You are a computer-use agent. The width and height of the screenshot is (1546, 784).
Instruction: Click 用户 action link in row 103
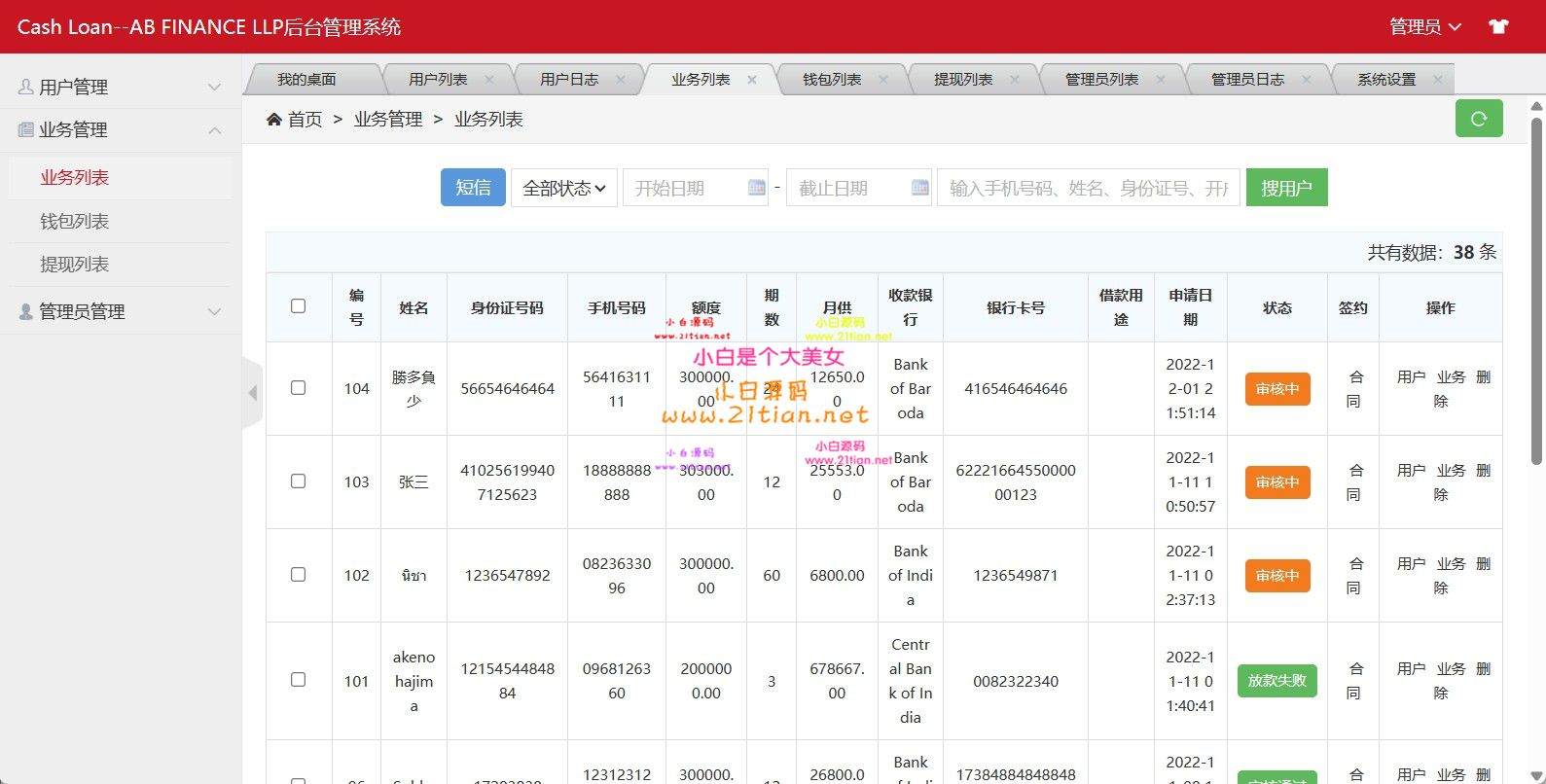pyautogui.click(x=1411, y=470)
